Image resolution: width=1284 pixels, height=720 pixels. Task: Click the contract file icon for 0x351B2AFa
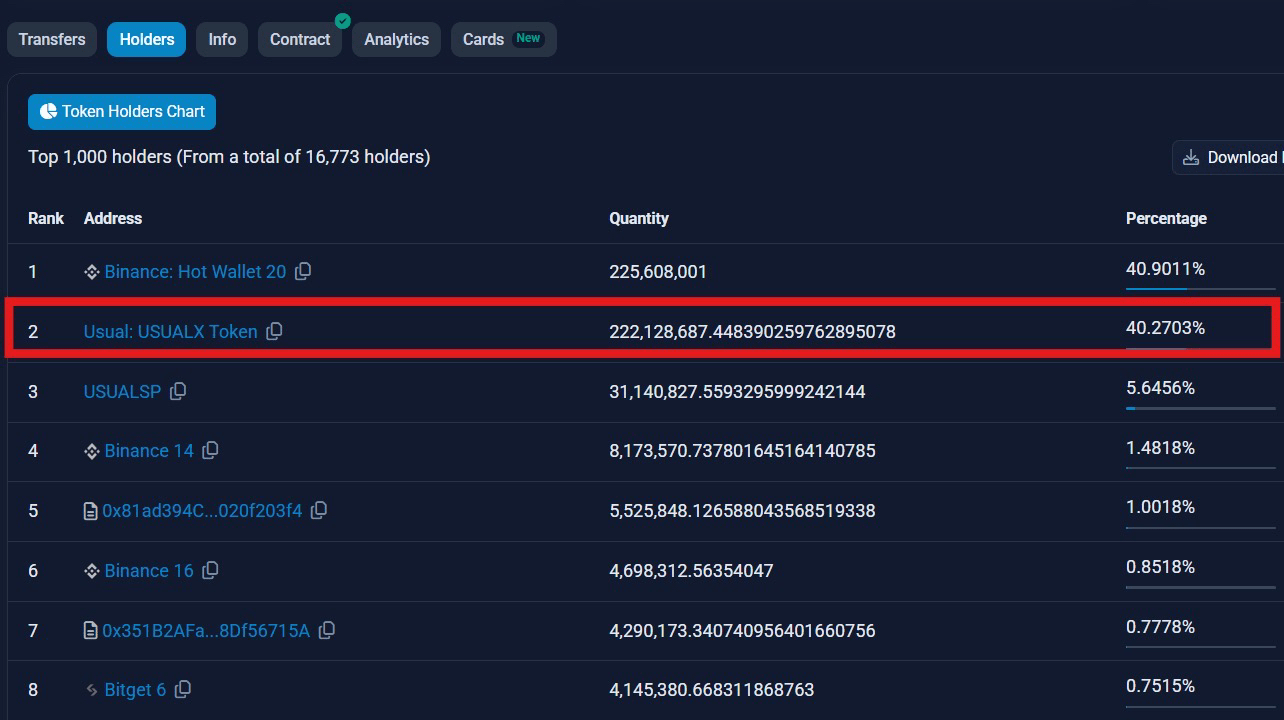(x=91, y=631)
